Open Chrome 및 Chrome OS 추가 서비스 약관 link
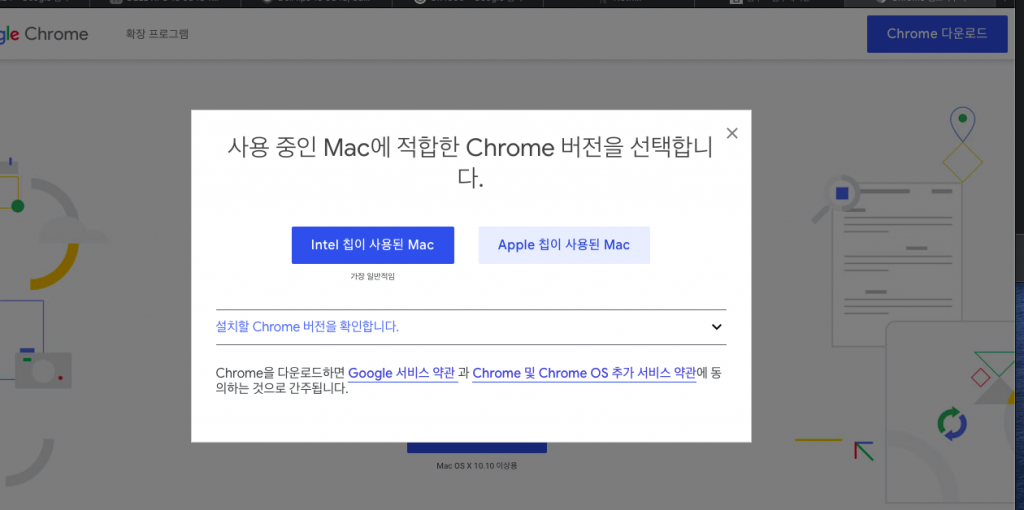The width and height of the screenshot is (1024, 510). click(x=584, y=374)
